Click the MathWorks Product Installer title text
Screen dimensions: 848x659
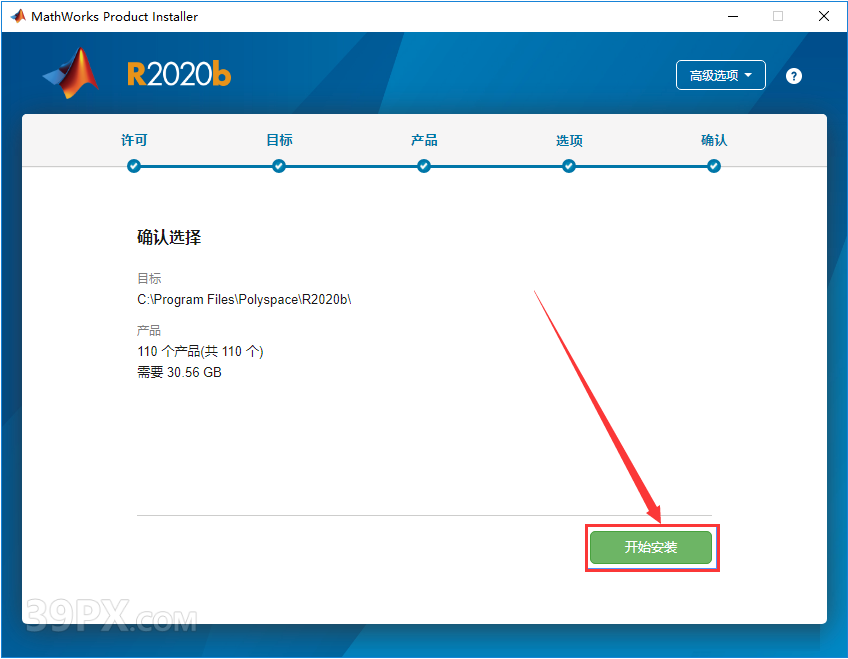pos(115,17)
